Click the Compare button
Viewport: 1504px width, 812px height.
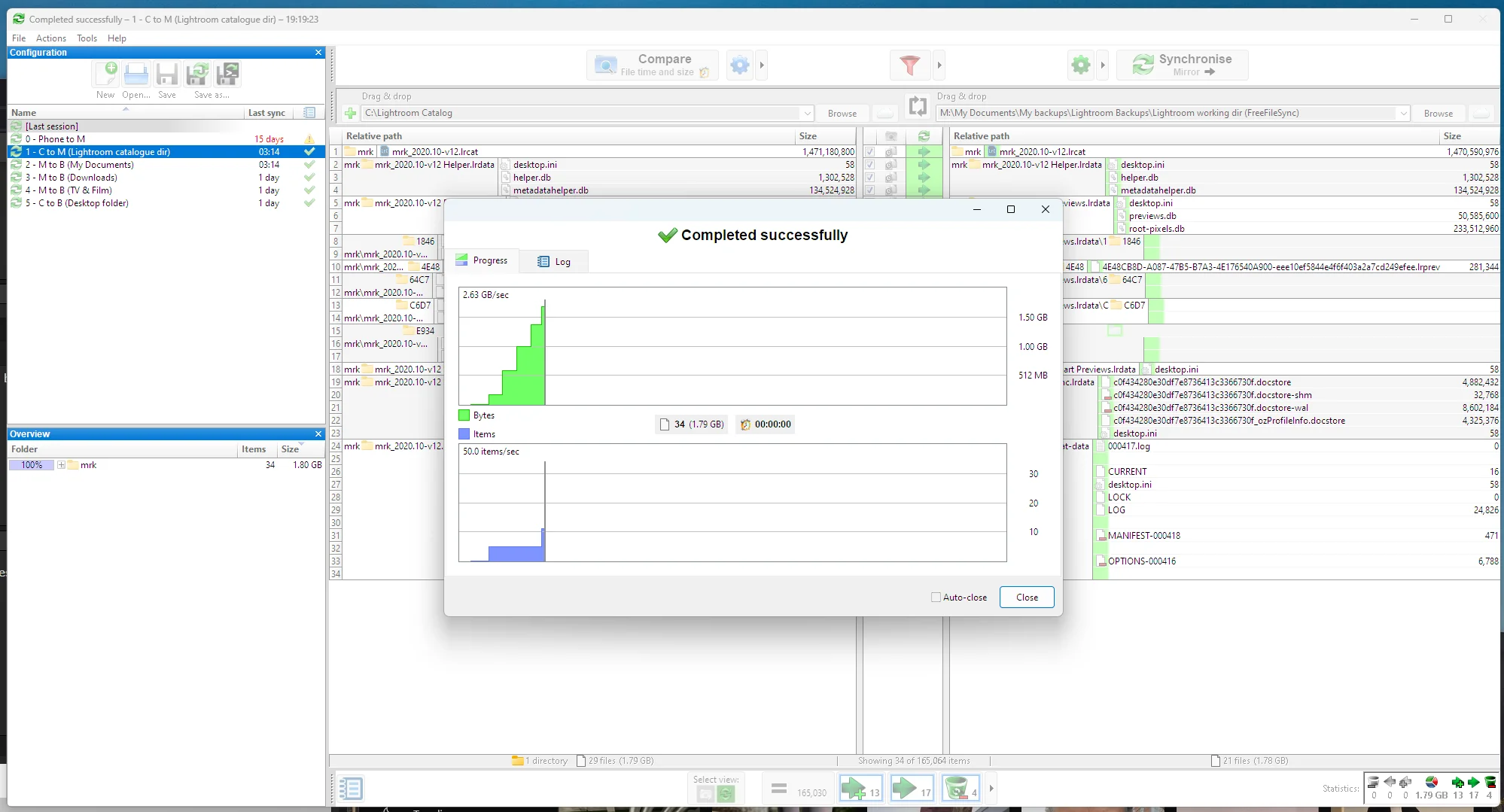[x=653, y=65]
